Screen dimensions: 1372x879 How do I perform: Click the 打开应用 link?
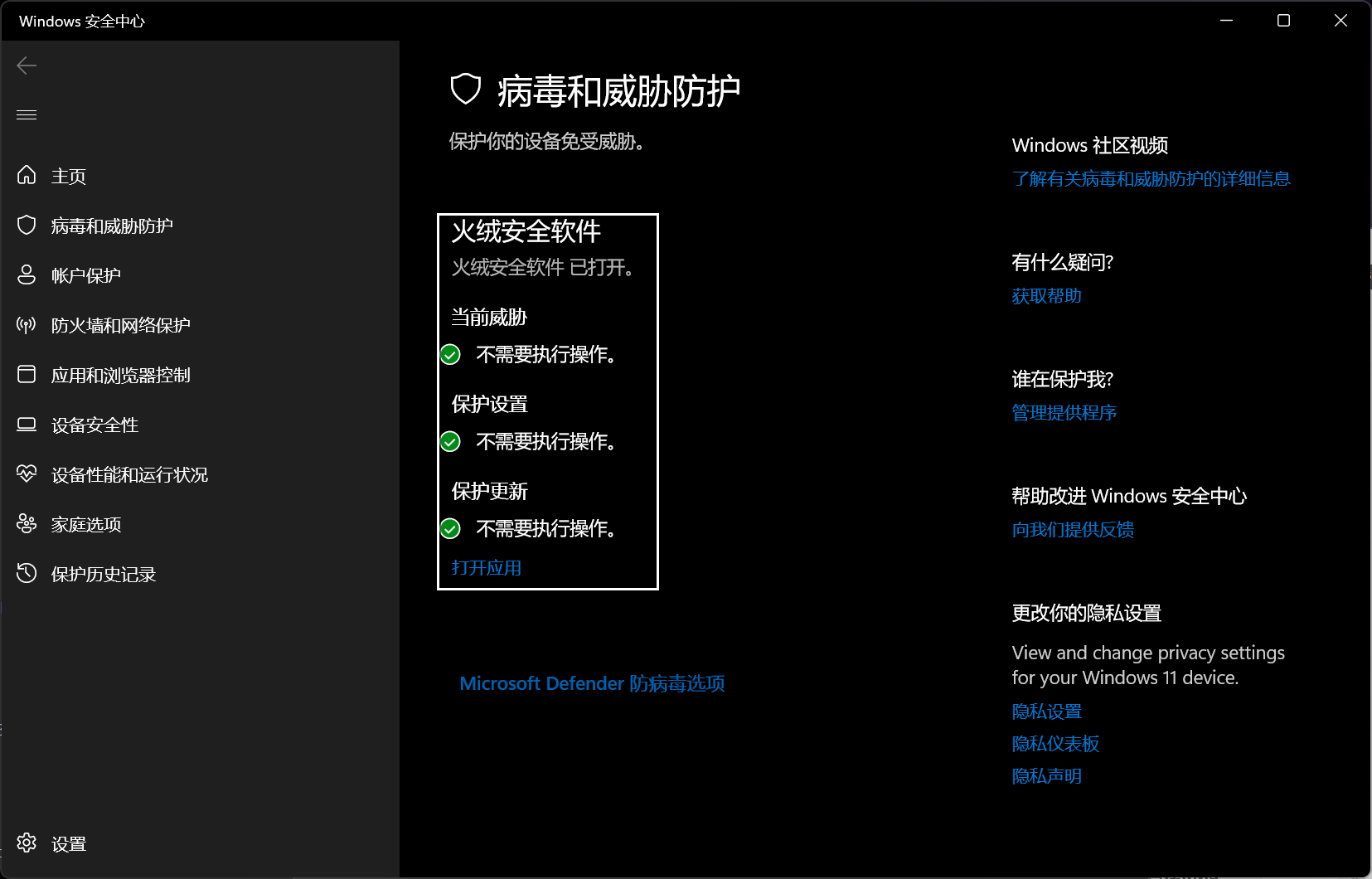[x=486, y=568]
